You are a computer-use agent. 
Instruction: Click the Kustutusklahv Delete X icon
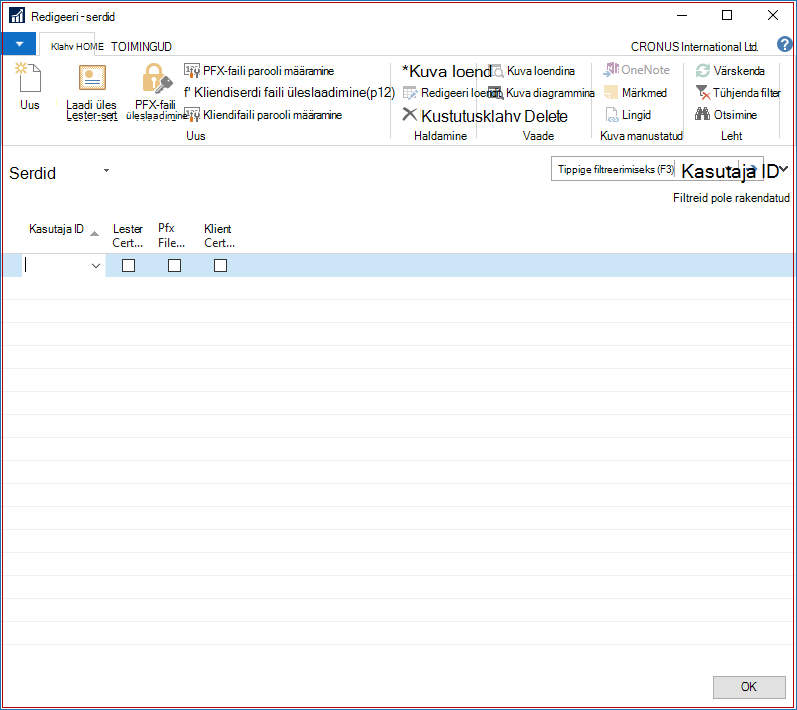point(410,114)
